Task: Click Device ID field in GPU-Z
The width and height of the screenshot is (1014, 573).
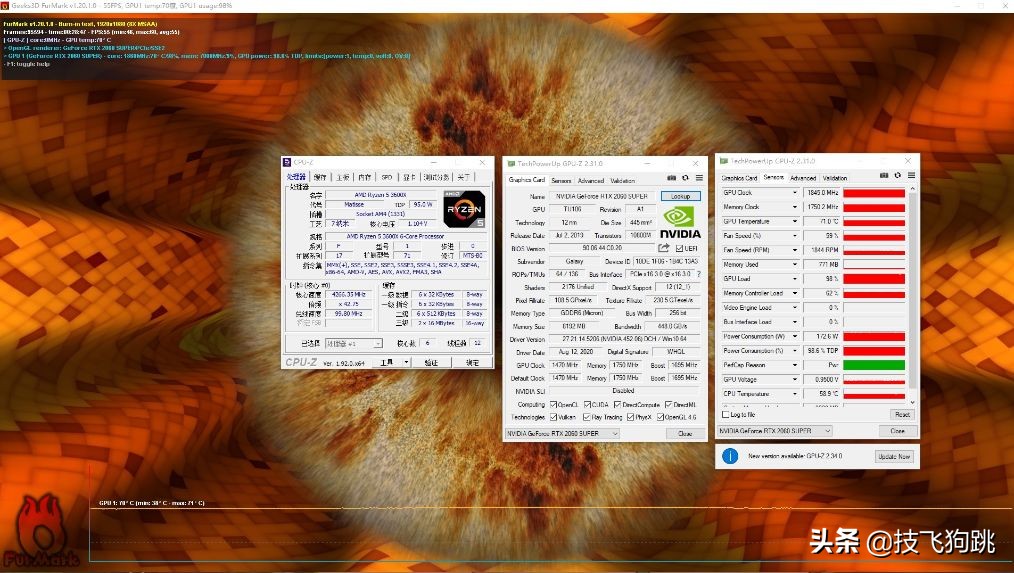Action: click(x=665, y=261)
